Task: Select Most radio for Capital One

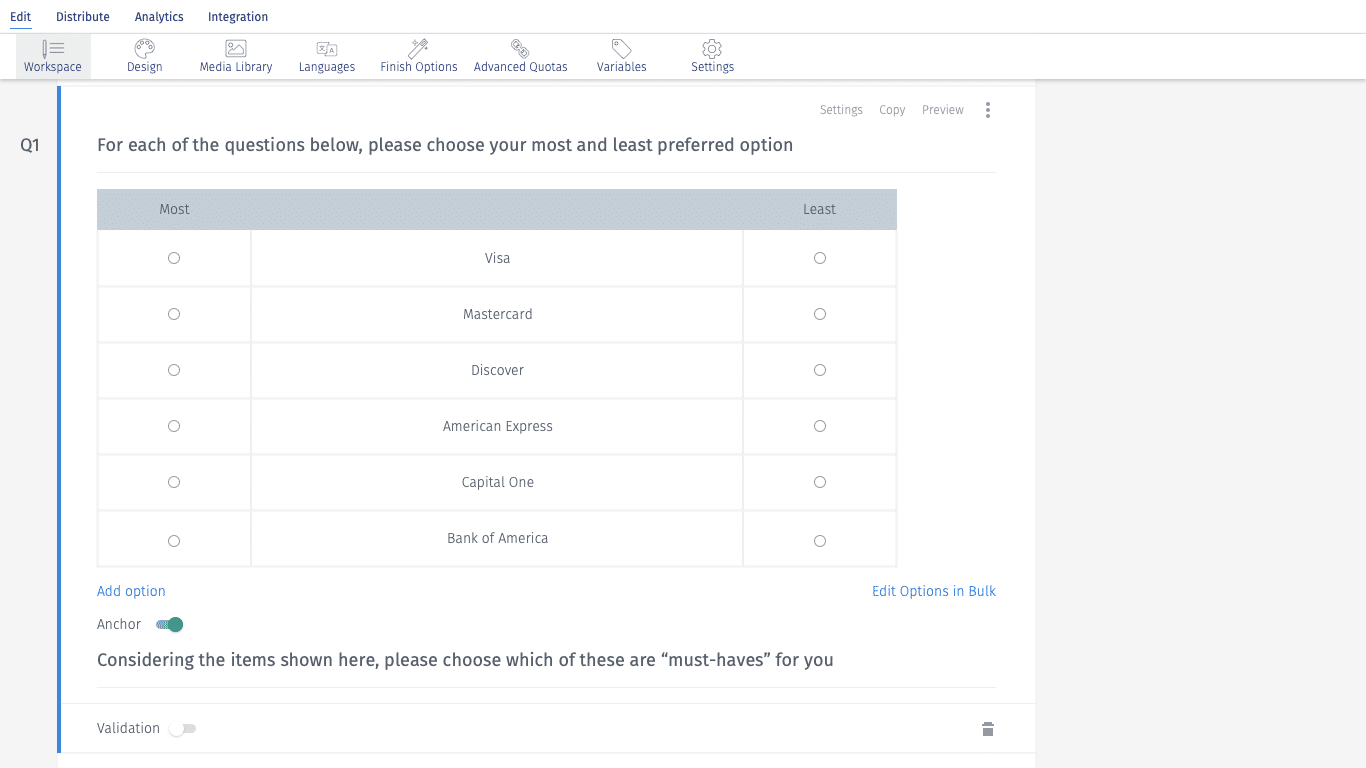Action: coord(174,482)
